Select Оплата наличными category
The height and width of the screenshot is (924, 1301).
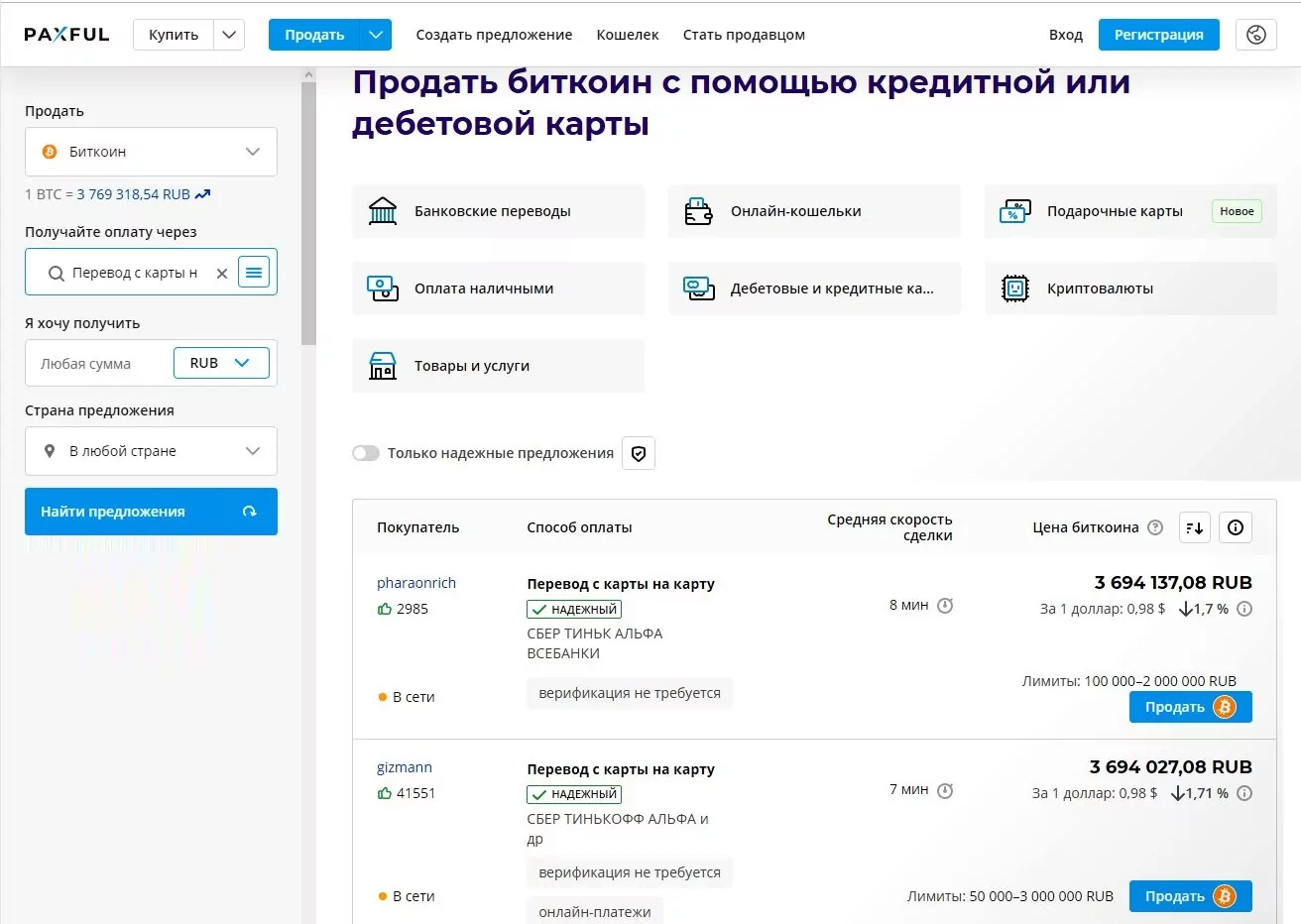point(498,289)
